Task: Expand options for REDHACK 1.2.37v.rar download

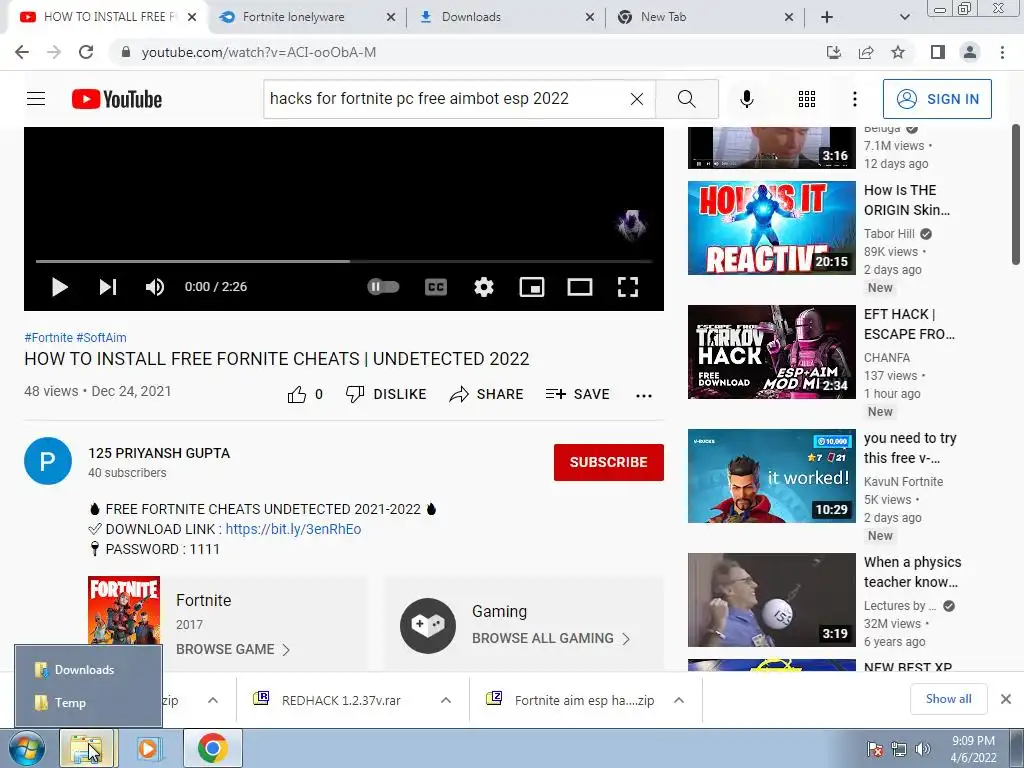Action: tap(446, 700)
